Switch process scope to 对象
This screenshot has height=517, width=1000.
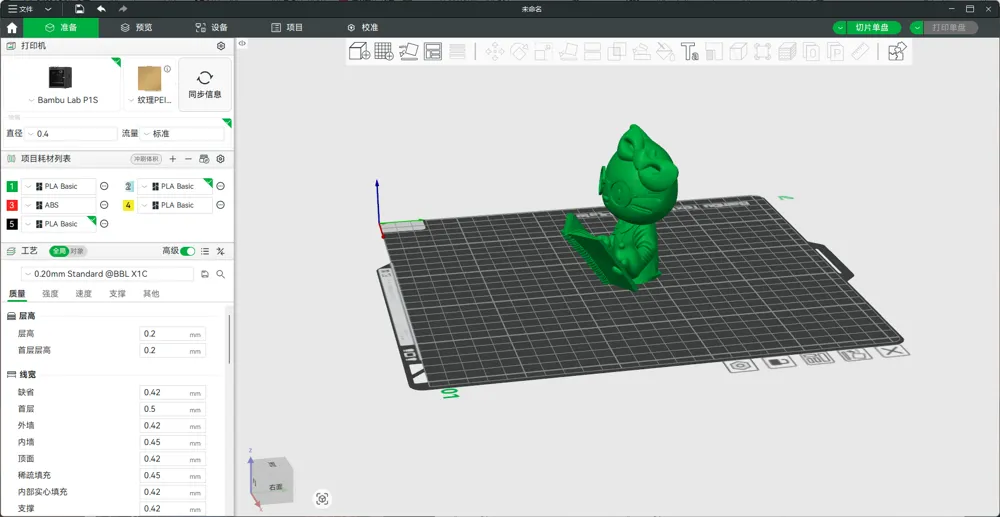coord(77,251)
